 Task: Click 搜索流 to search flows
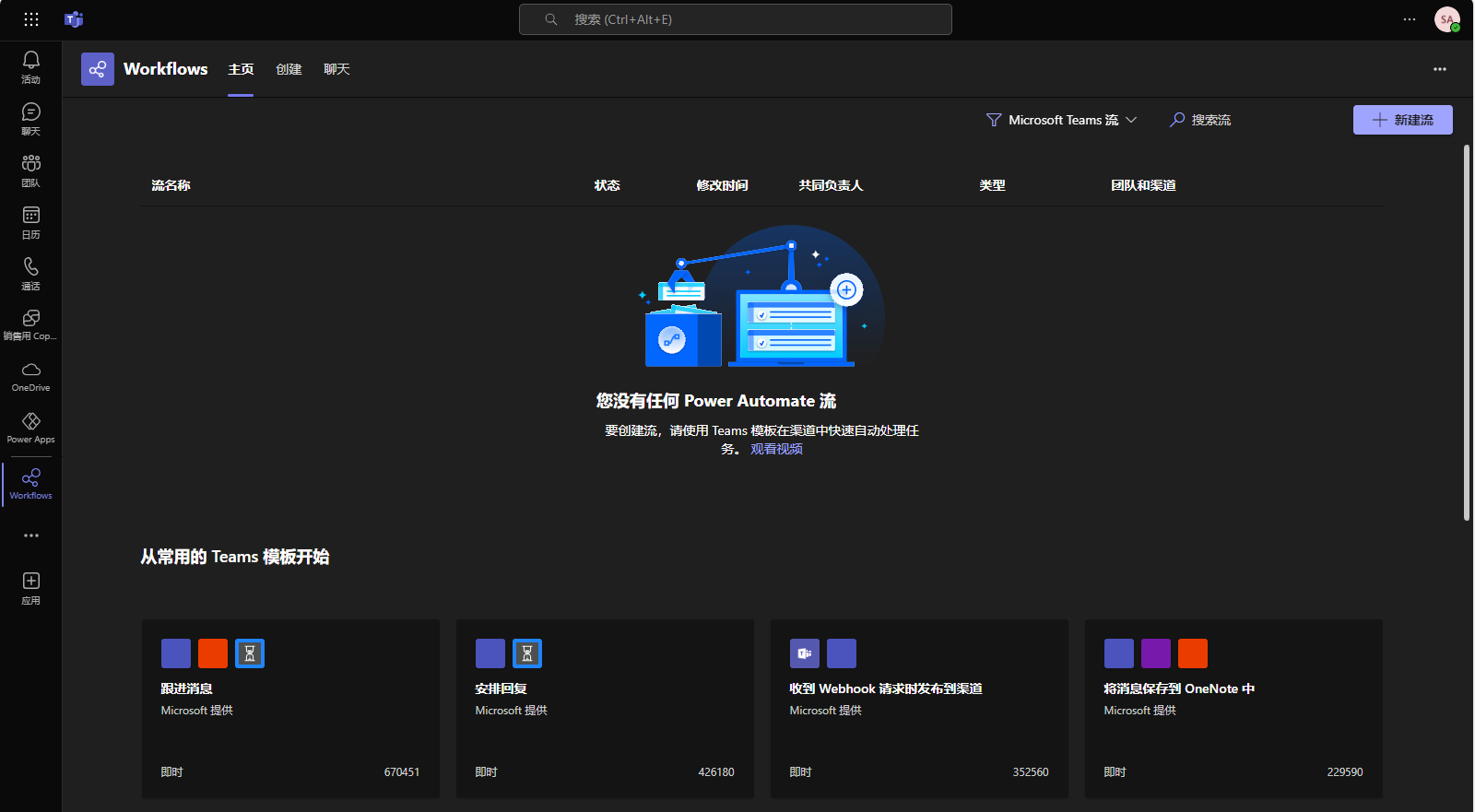tap(1200, 120)
